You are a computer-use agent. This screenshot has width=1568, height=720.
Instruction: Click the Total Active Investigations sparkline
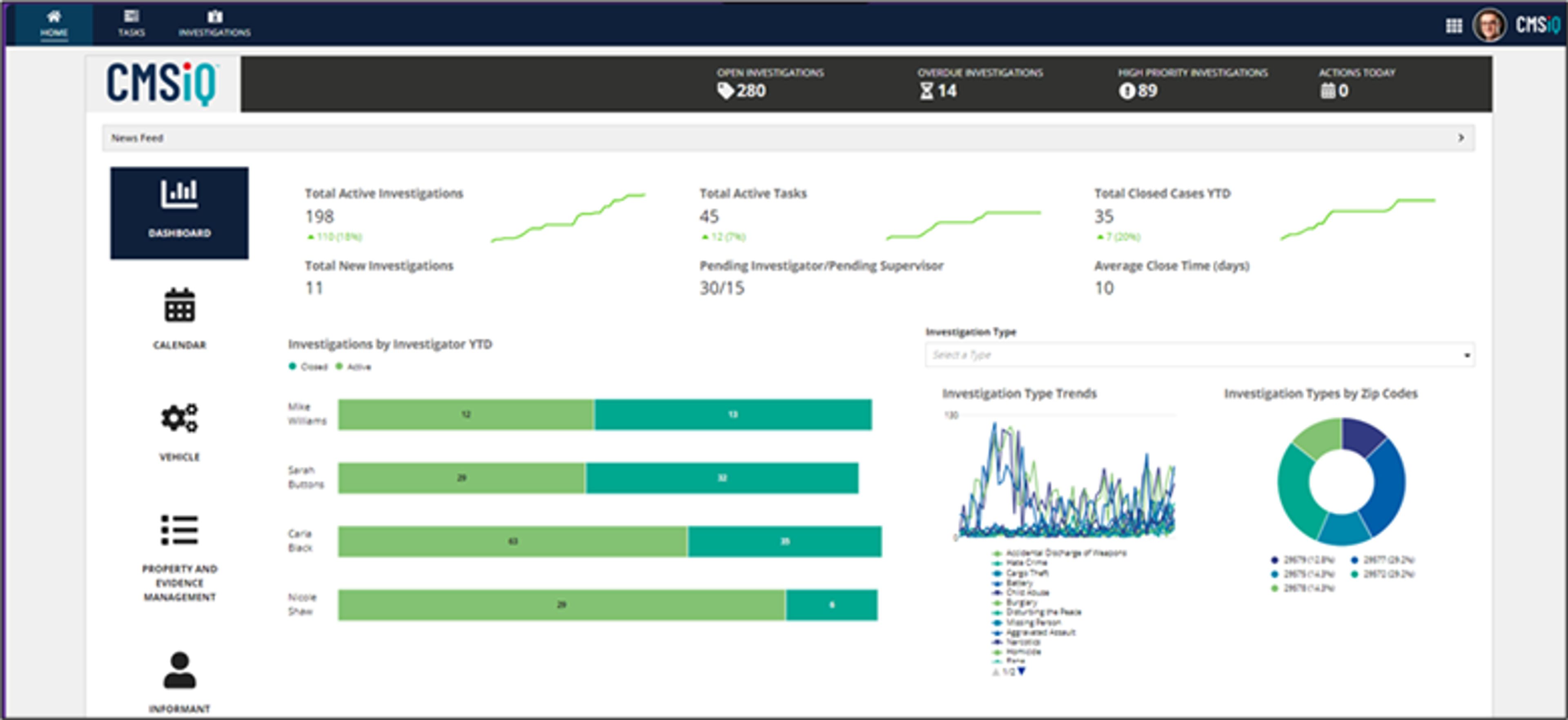[568, 217]
